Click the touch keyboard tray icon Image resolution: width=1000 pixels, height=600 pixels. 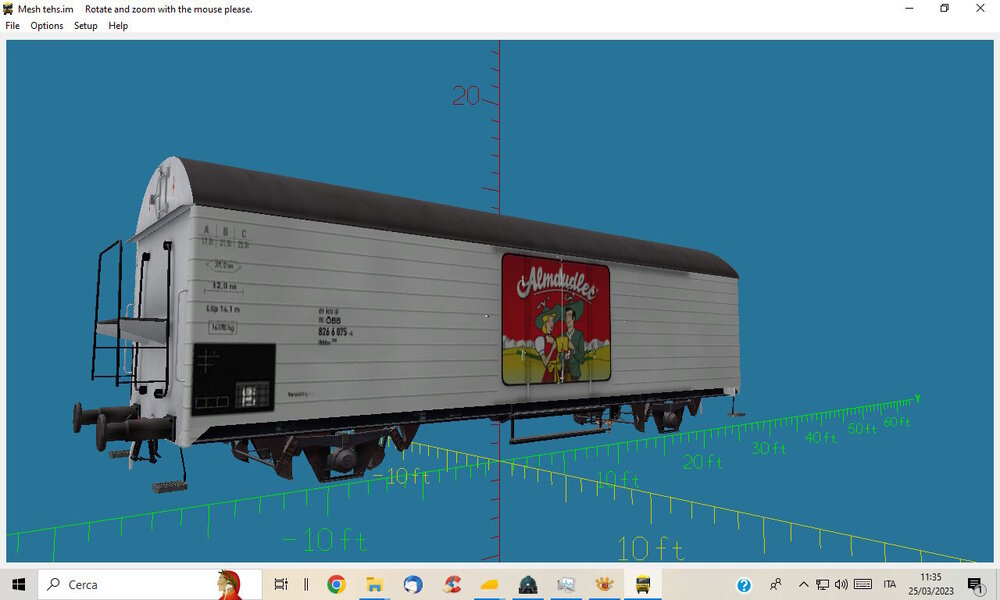[x=863, y=584]
